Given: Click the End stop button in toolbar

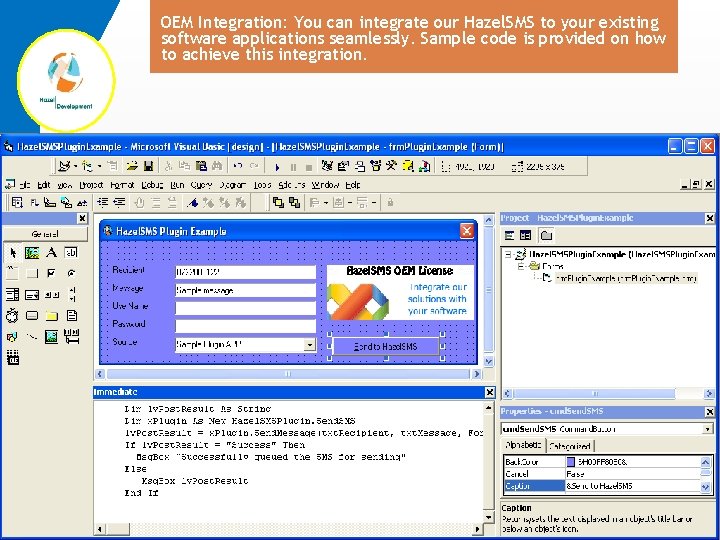Looking at the screenshot, I should coord(309,167).
